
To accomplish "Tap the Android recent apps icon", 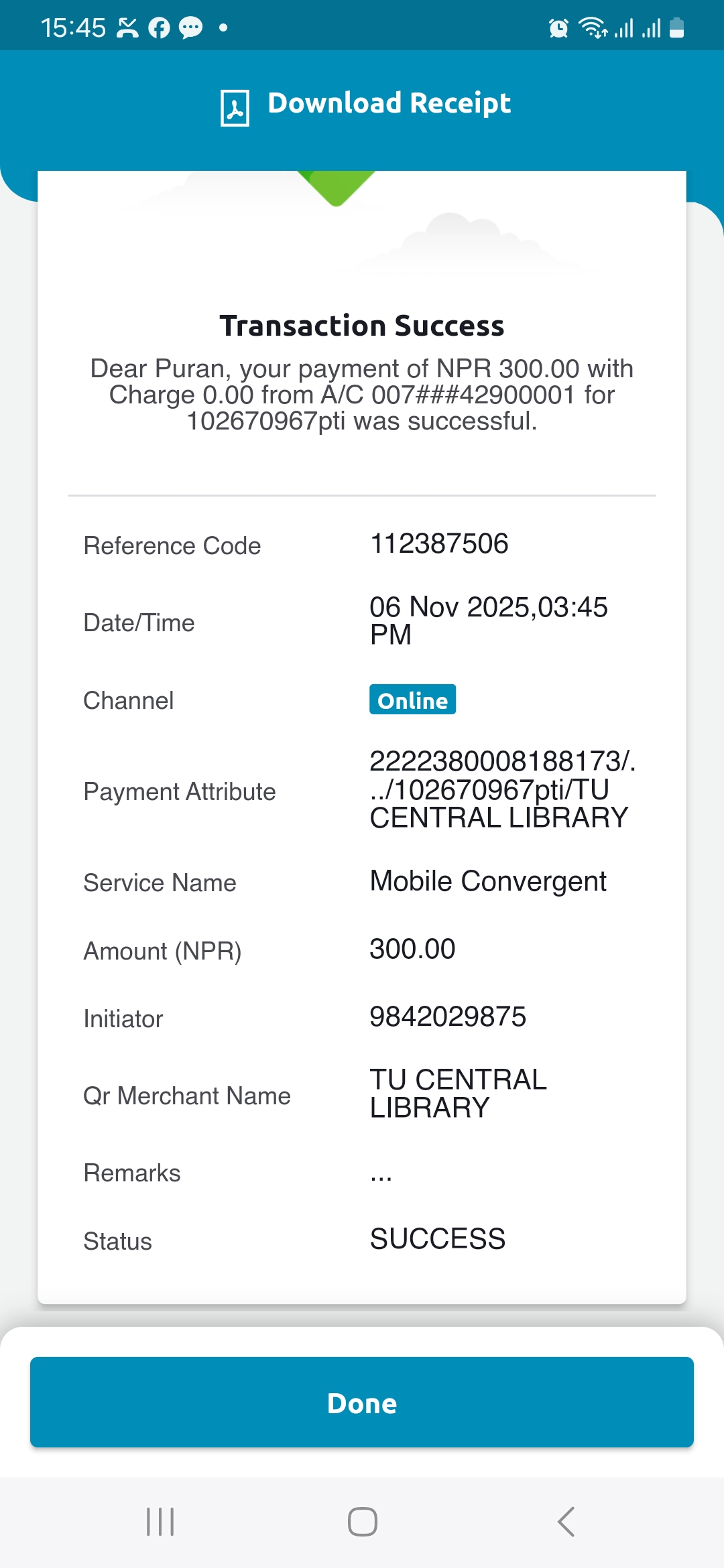I will point(160,1521).
